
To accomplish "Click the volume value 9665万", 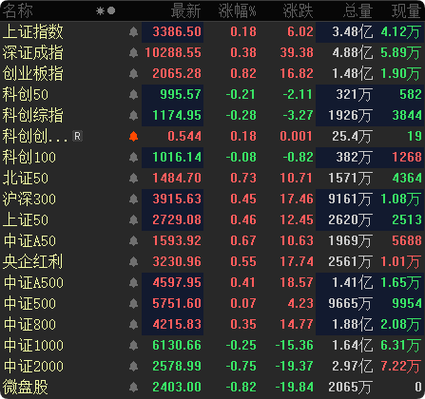I will 350,304.
